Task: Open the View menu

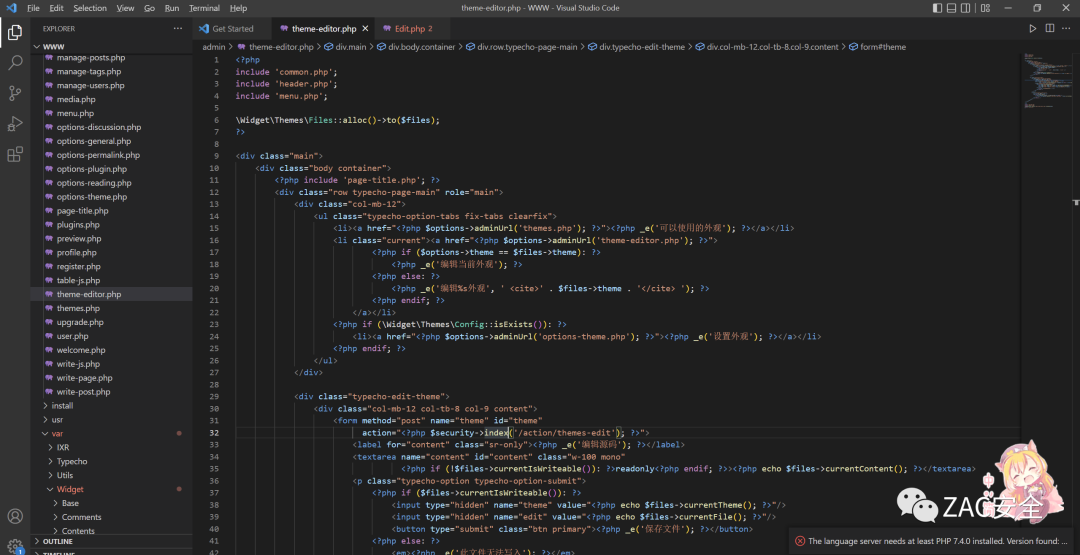Action: tap(125, 8)
